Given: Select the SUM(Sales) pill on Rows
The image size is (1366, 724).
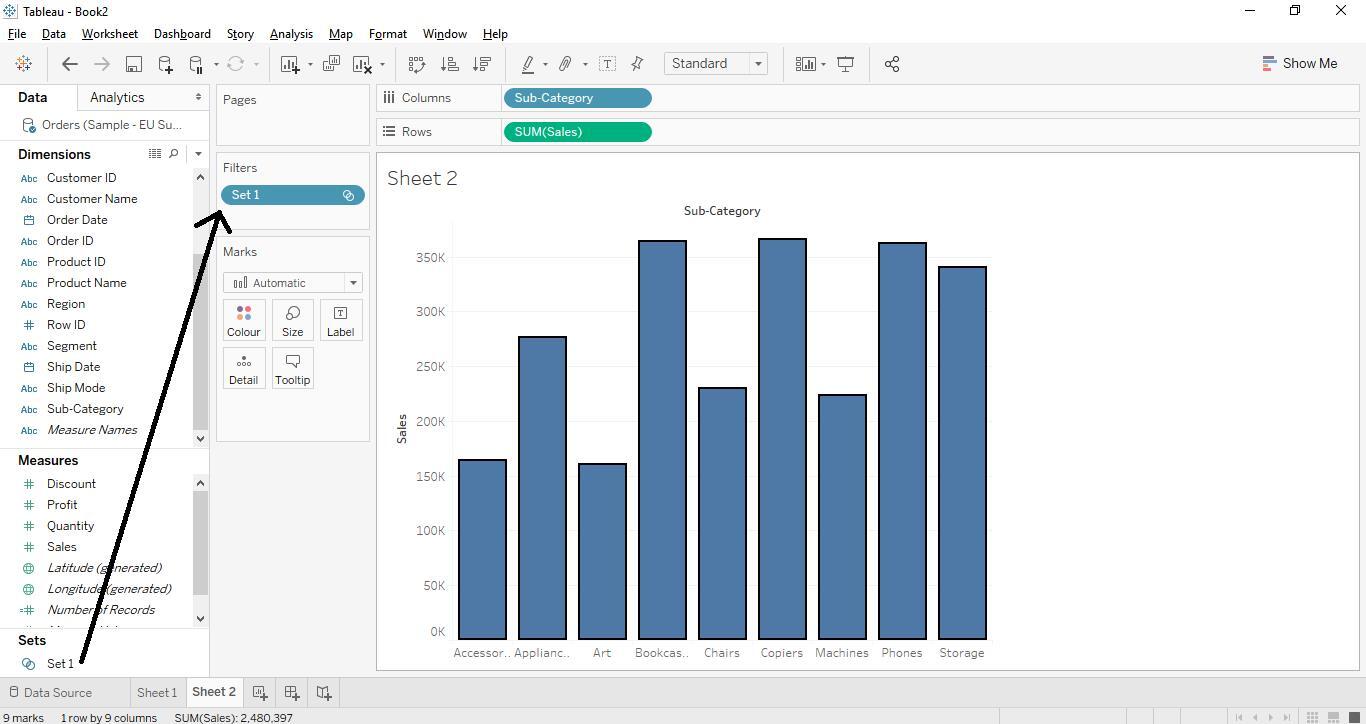Looking at the screenshot, I should [577, 131].
